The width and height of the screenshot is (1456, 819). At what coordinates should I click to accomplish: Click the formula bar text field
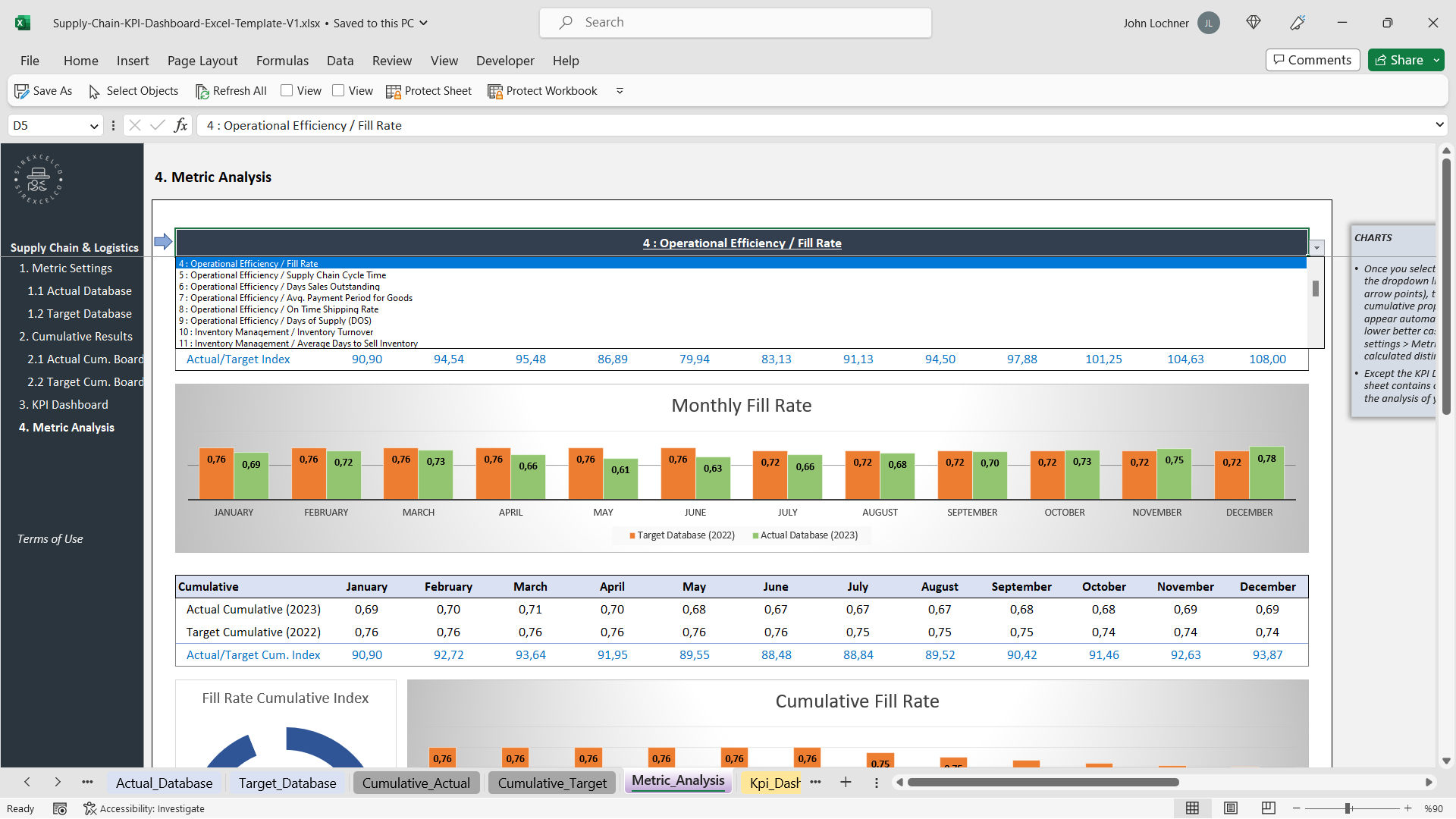click(x=815, y=125)
